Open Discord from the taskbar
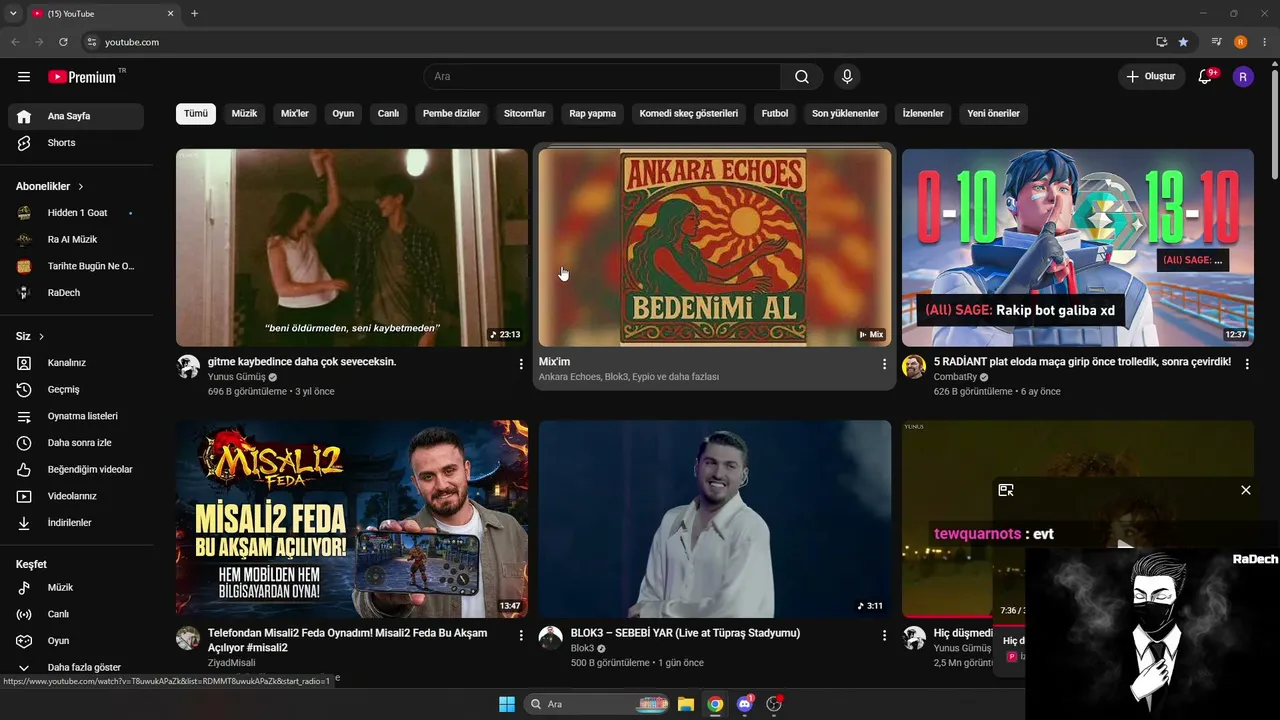Image resolution: width=1280 pixels, height=720 pixels. point(744,704)
